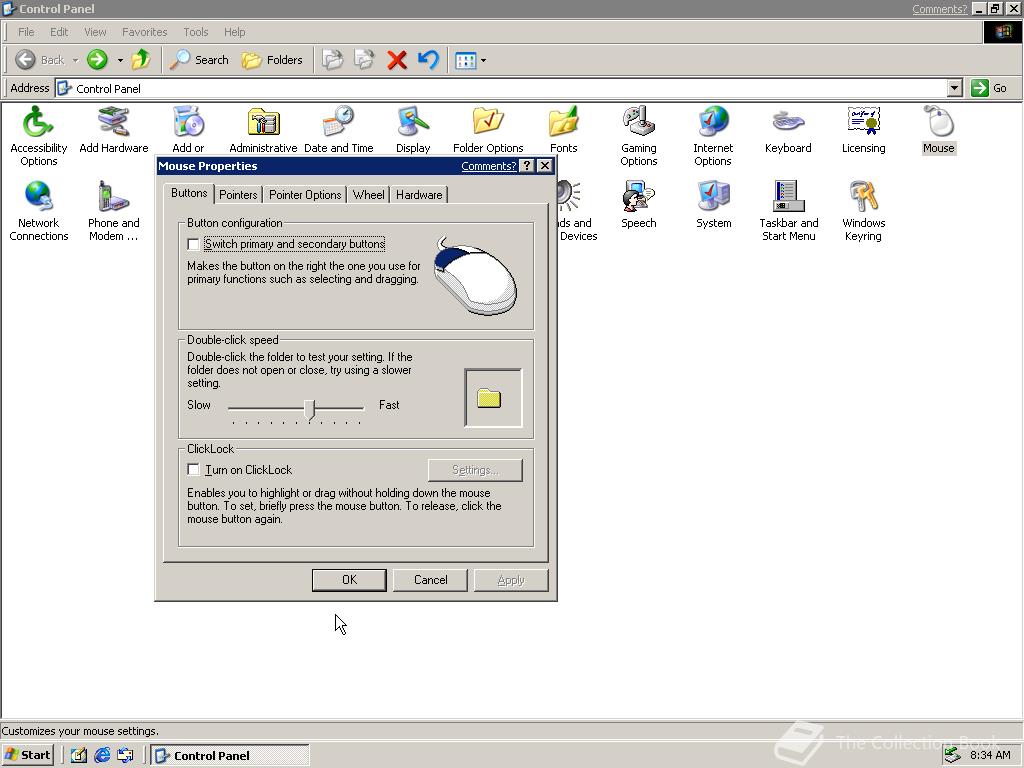Open the Help menu

pos(234,32)
